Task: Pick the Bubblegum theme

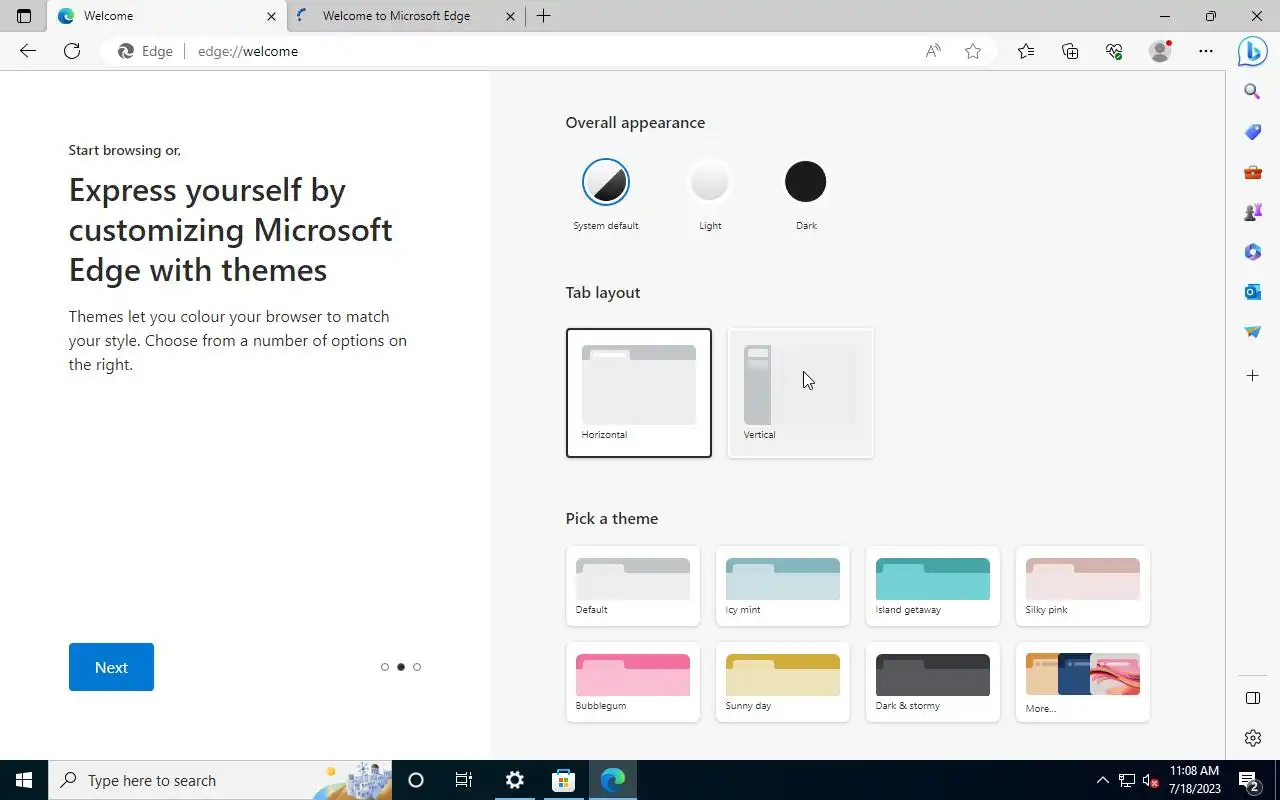Action: pyautogui.click(x=633, y=682)
